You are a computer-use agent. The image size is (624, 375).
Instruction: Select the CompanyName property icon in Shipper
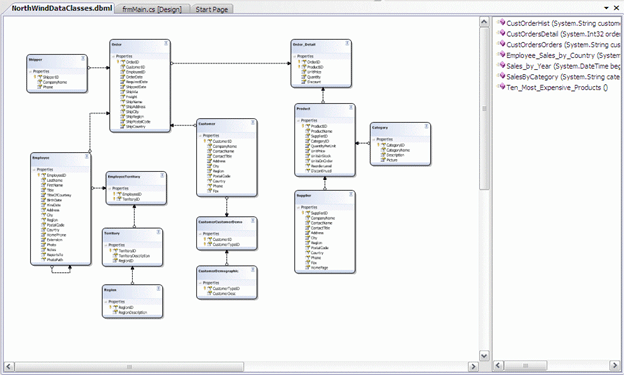40,82
